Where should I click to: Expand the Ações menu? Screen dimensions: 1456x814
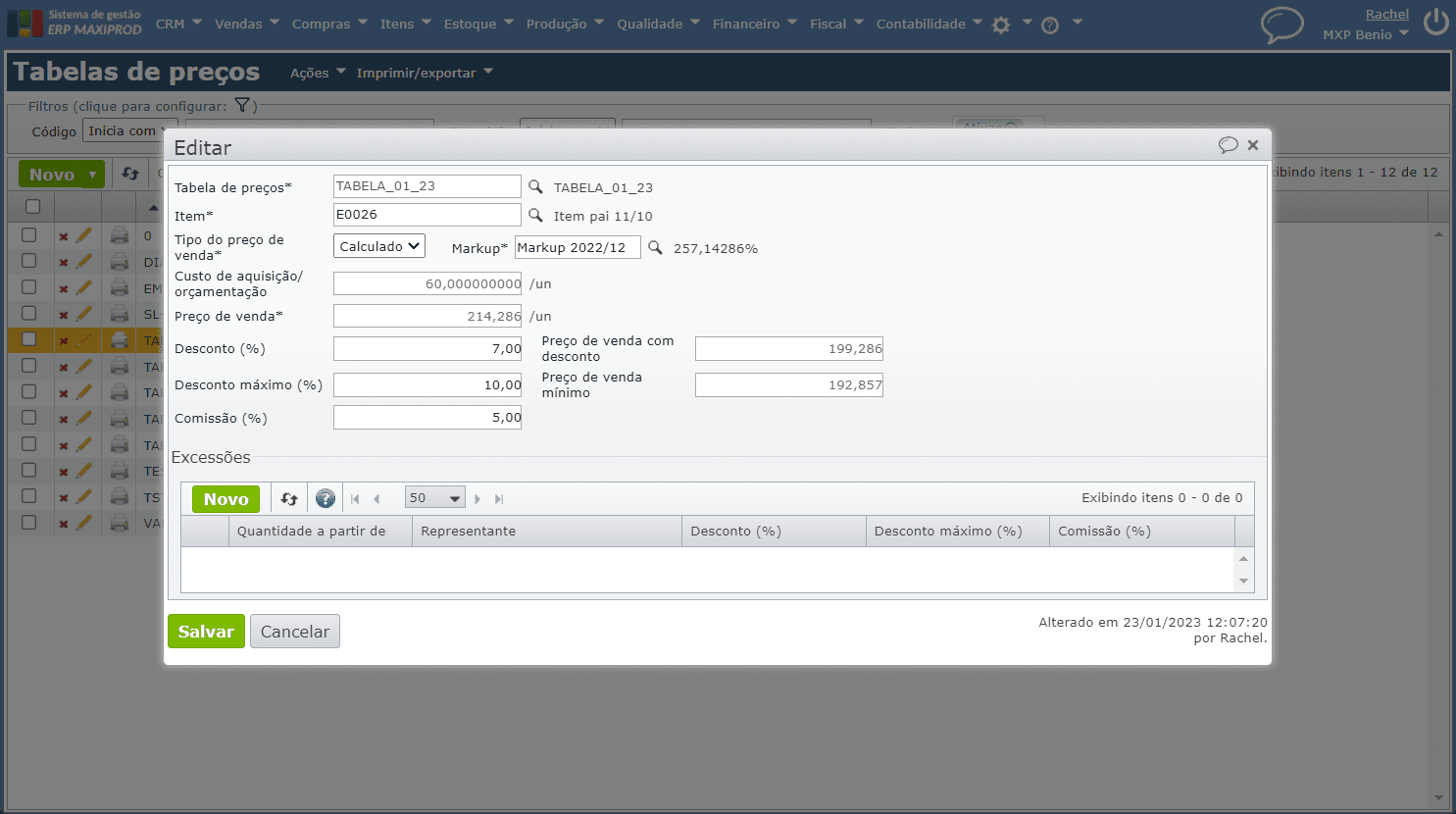click(x=318, y=73)
